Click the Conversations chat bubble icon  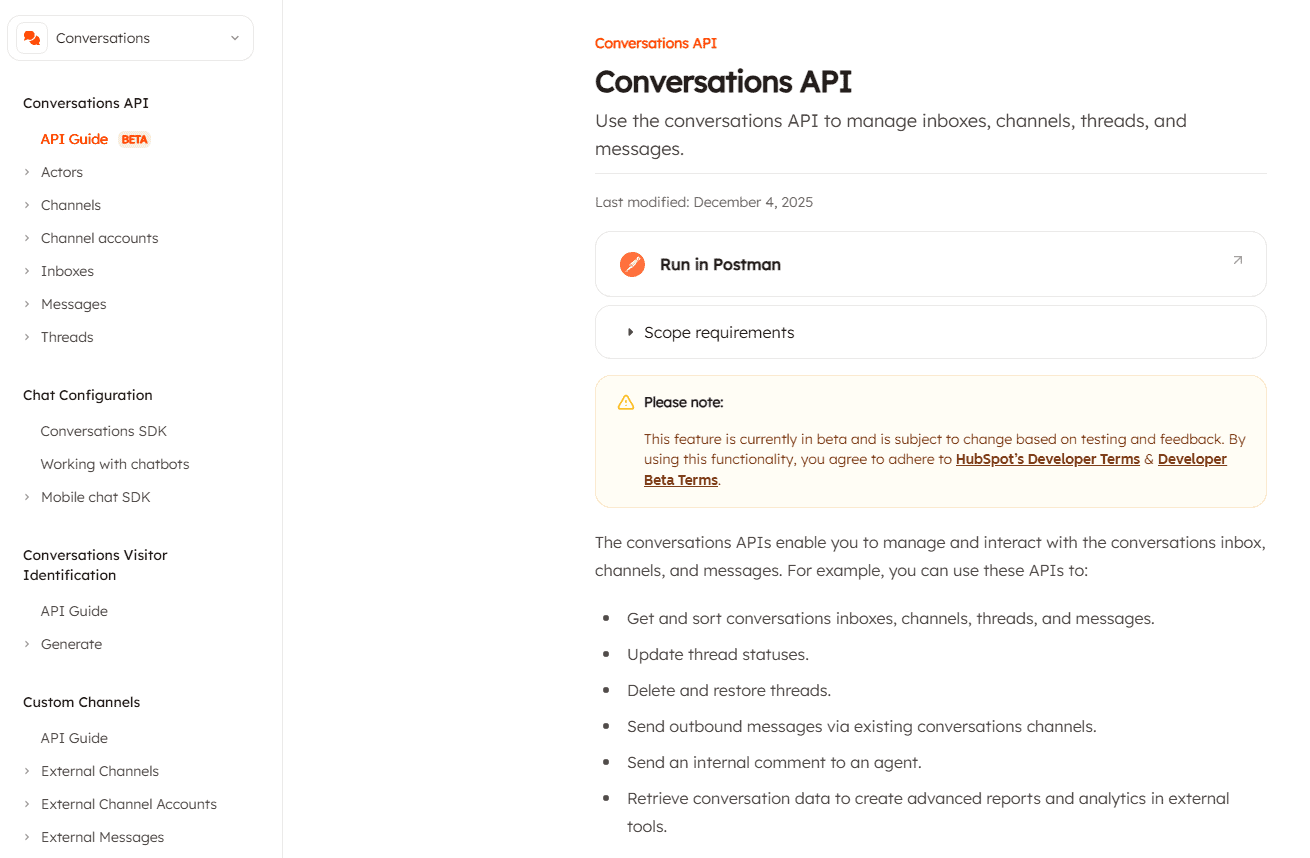point(32,38)
